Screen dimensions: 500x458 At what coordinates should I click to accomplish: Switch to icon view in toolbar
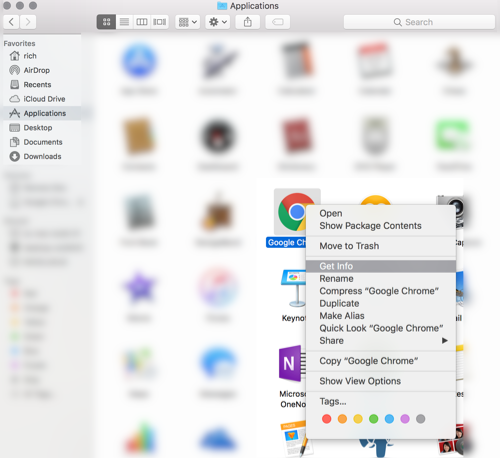pos(106,22)
